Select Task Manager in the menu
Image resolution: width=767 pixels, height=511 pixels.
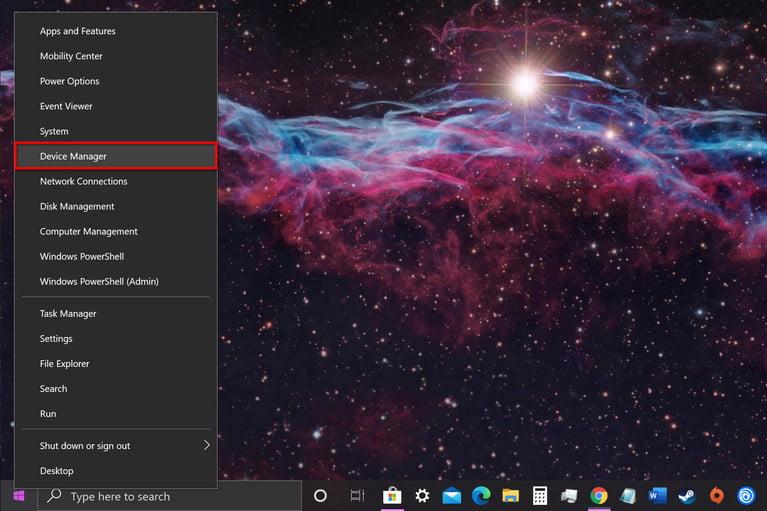(116, 313)
